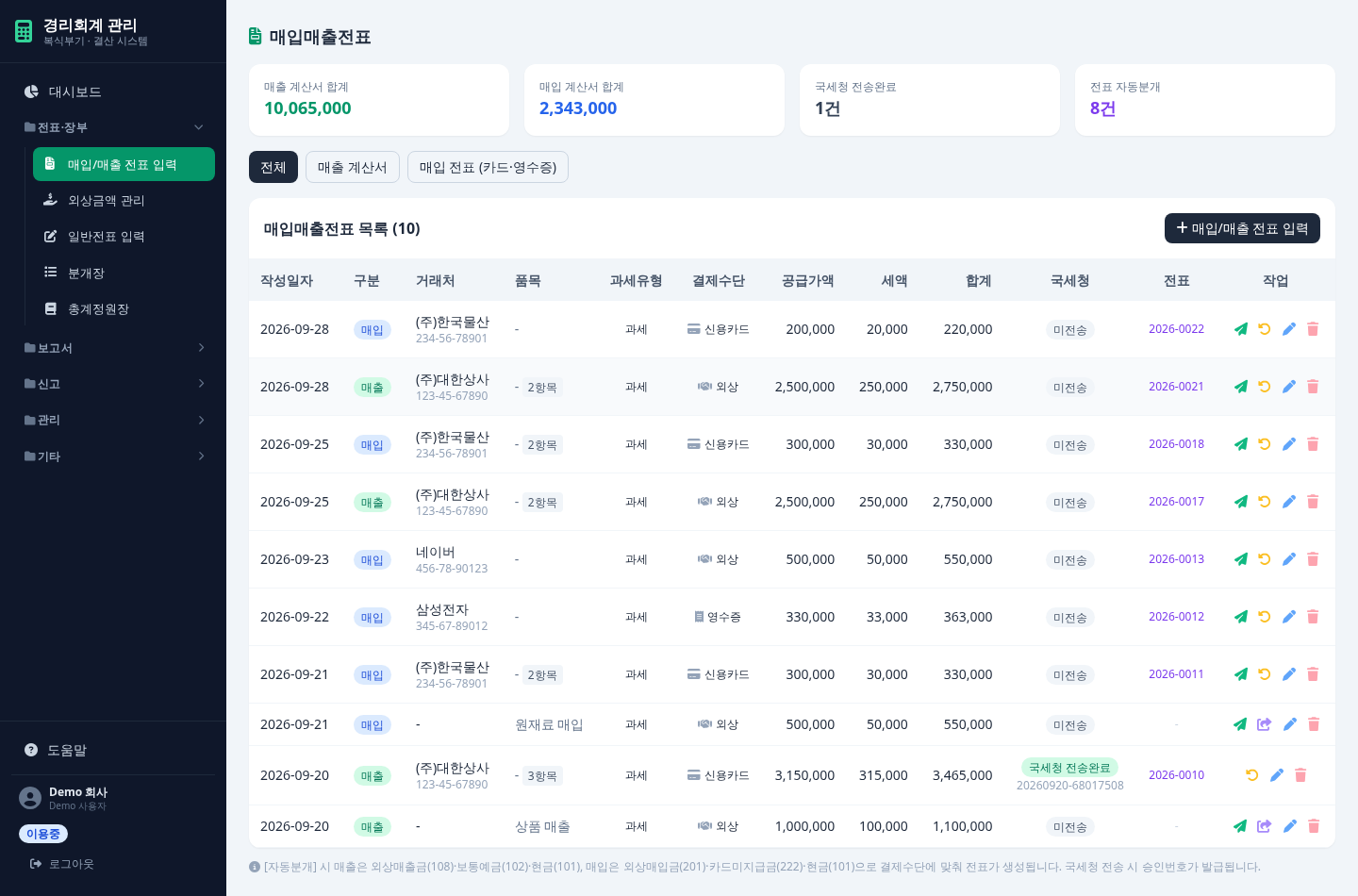Send voucher 2026-0013 to tax office
1358x896 pixels.
1240,559
